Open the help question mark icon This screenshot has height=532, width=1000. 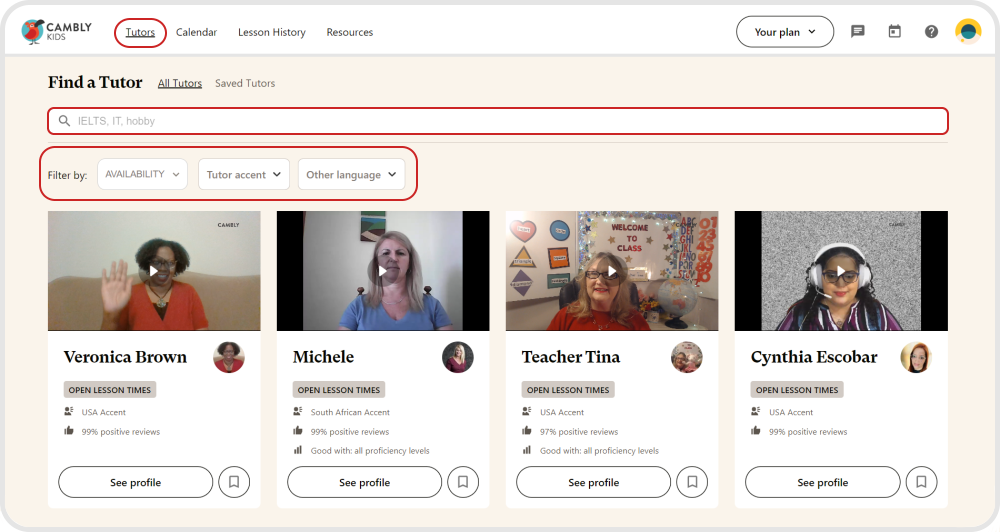931,32
